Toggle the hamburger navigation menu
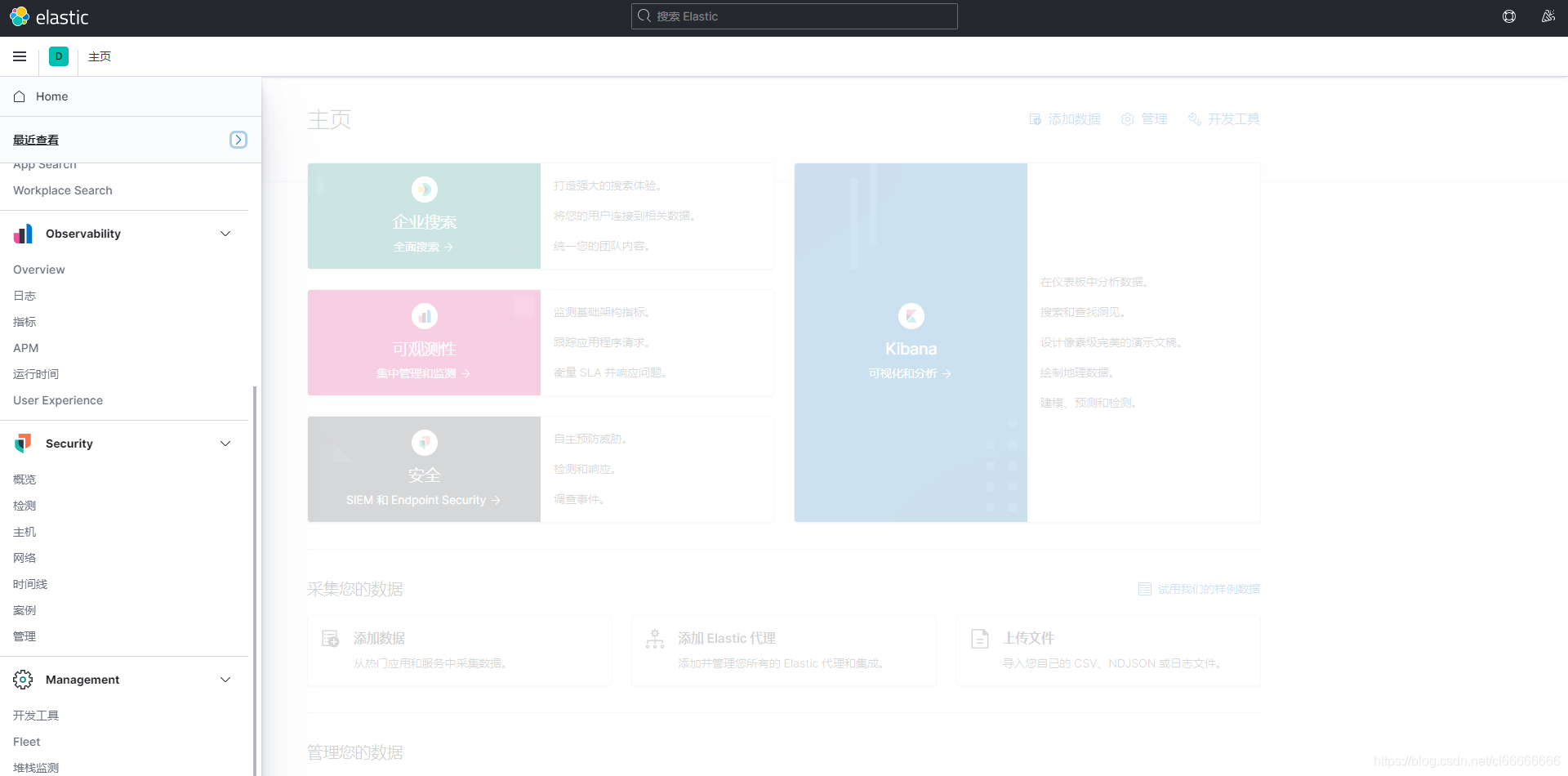This screenshot has height=776, width=1568. click(20, 56)
